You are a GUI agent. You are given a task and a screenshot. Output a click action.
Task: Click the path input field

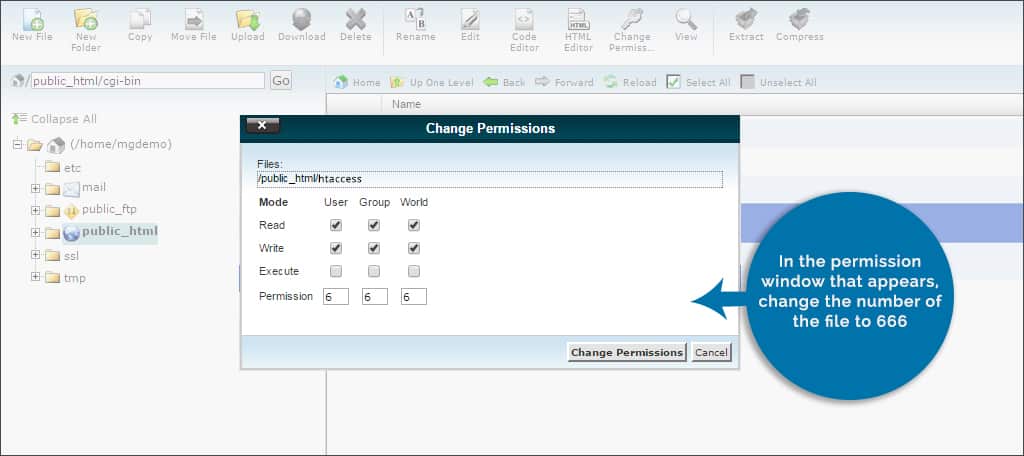click(148, 81)
